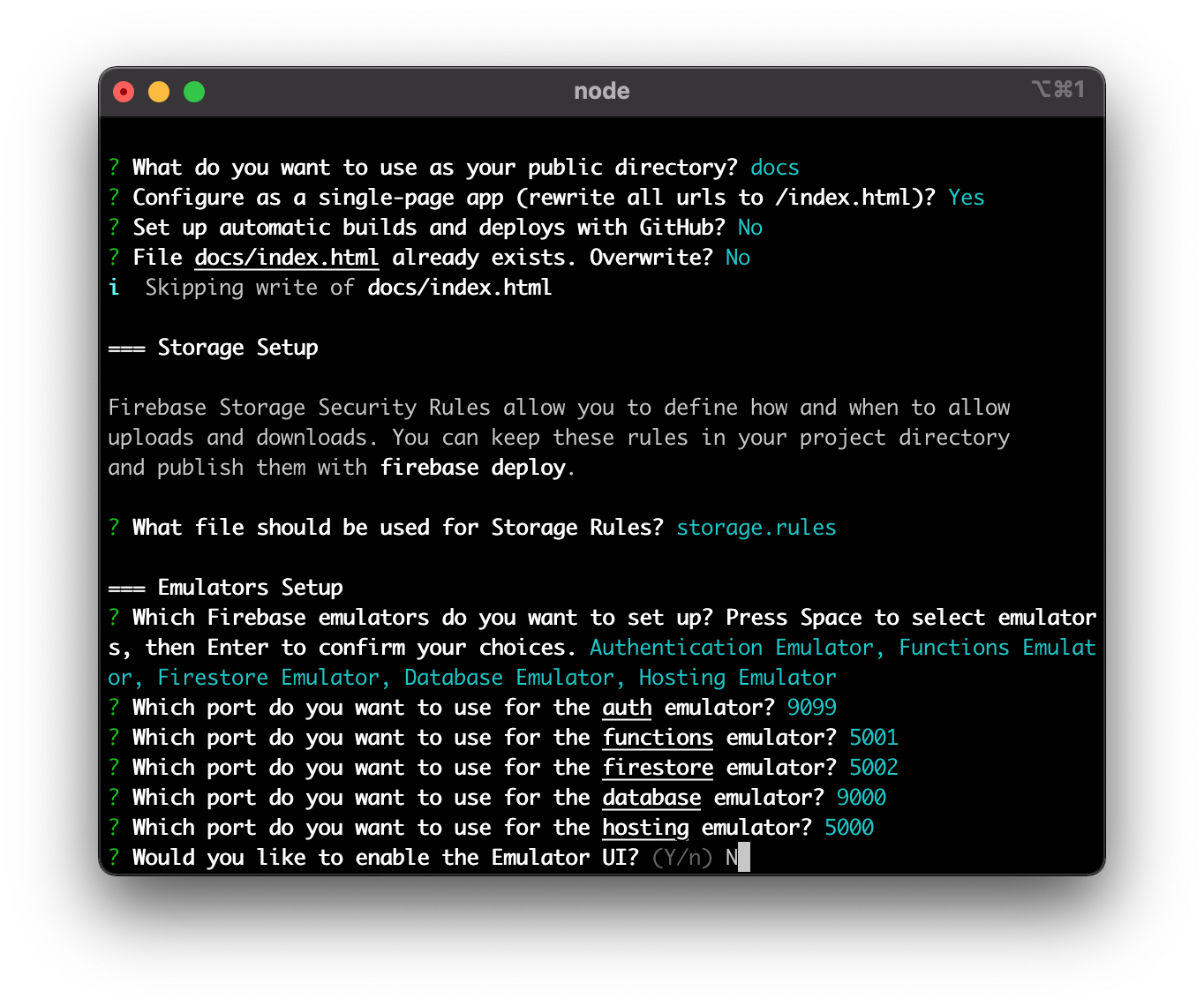Click the 'Skipping write of' info line
1204x1006 pixels.
click(250, 288)
